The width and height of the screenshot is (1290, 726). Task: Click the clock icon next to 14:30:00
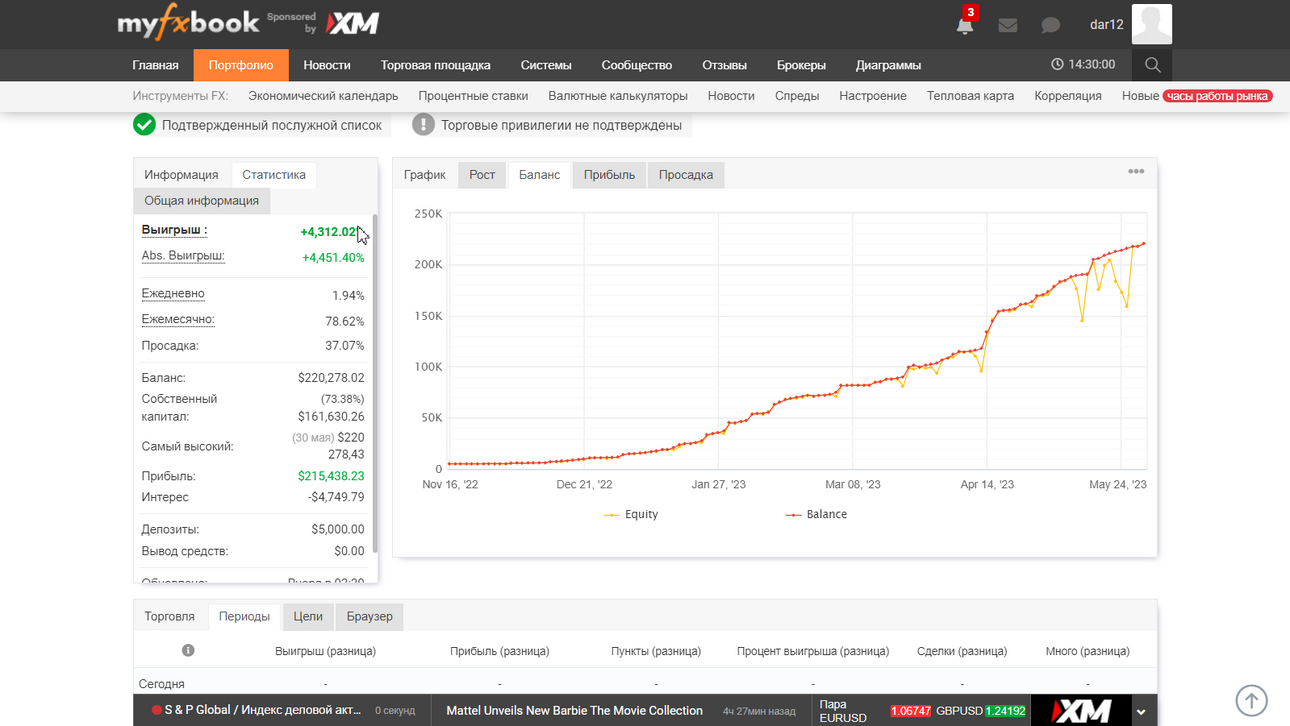click(x=1057, y=64)
